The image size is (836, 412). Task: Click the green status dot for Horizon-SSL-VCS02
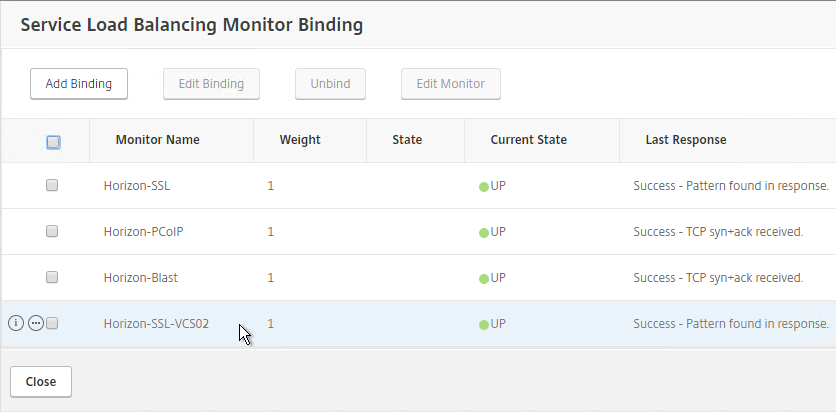[x=484, y=325]
